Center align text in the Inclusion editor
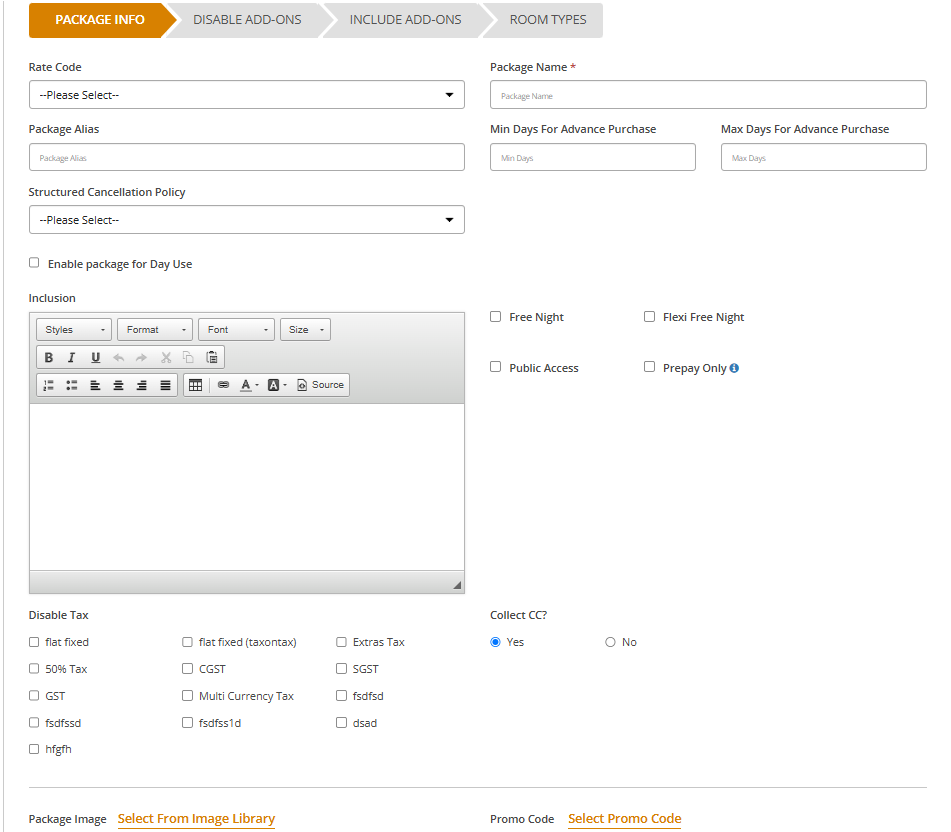 (x=118, y=385)
